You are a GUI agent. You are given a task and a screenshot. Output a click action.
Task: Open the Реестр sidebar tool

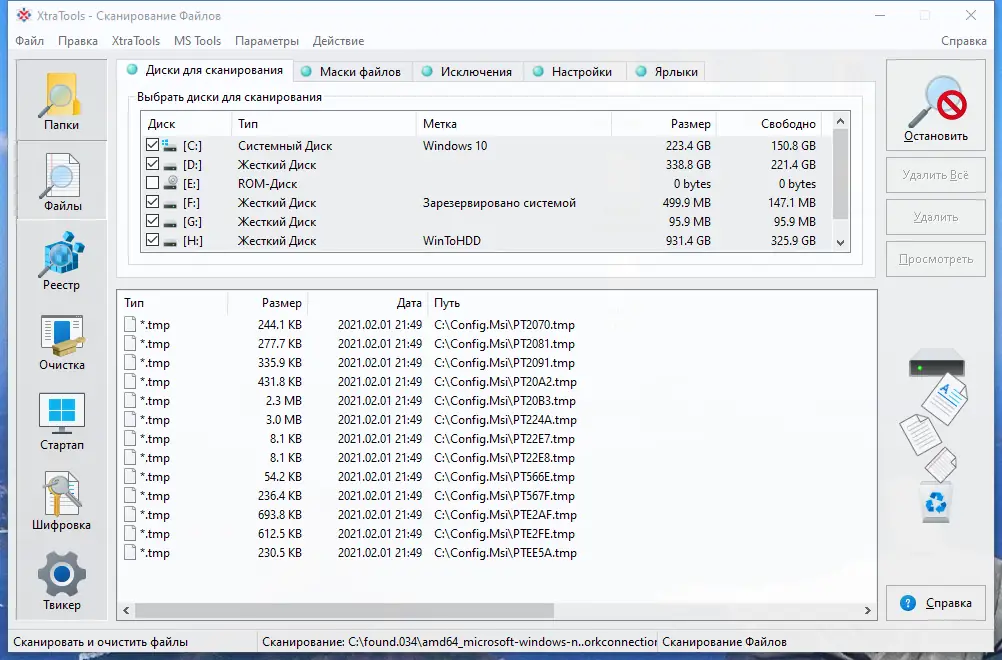(x=61, y=261)
